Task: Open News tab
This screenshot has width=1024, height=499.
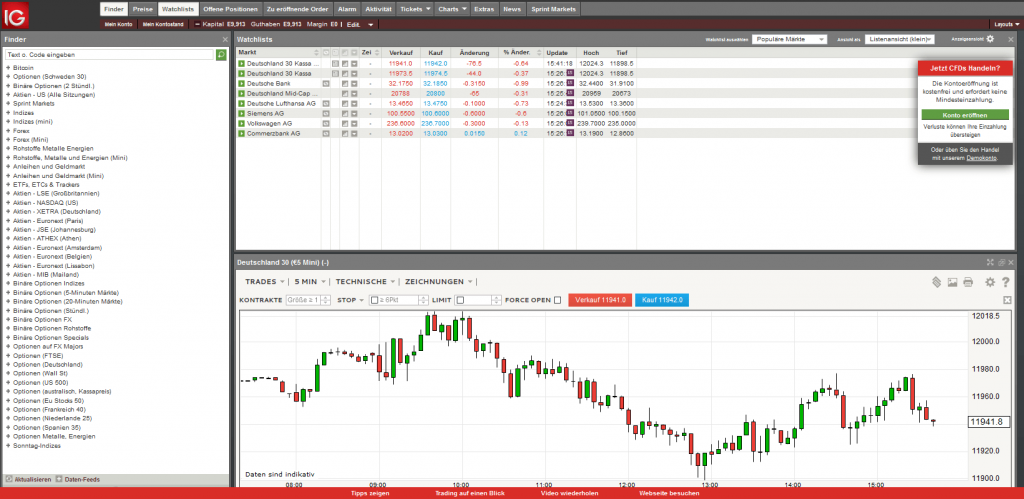Action: click(512, 9)
